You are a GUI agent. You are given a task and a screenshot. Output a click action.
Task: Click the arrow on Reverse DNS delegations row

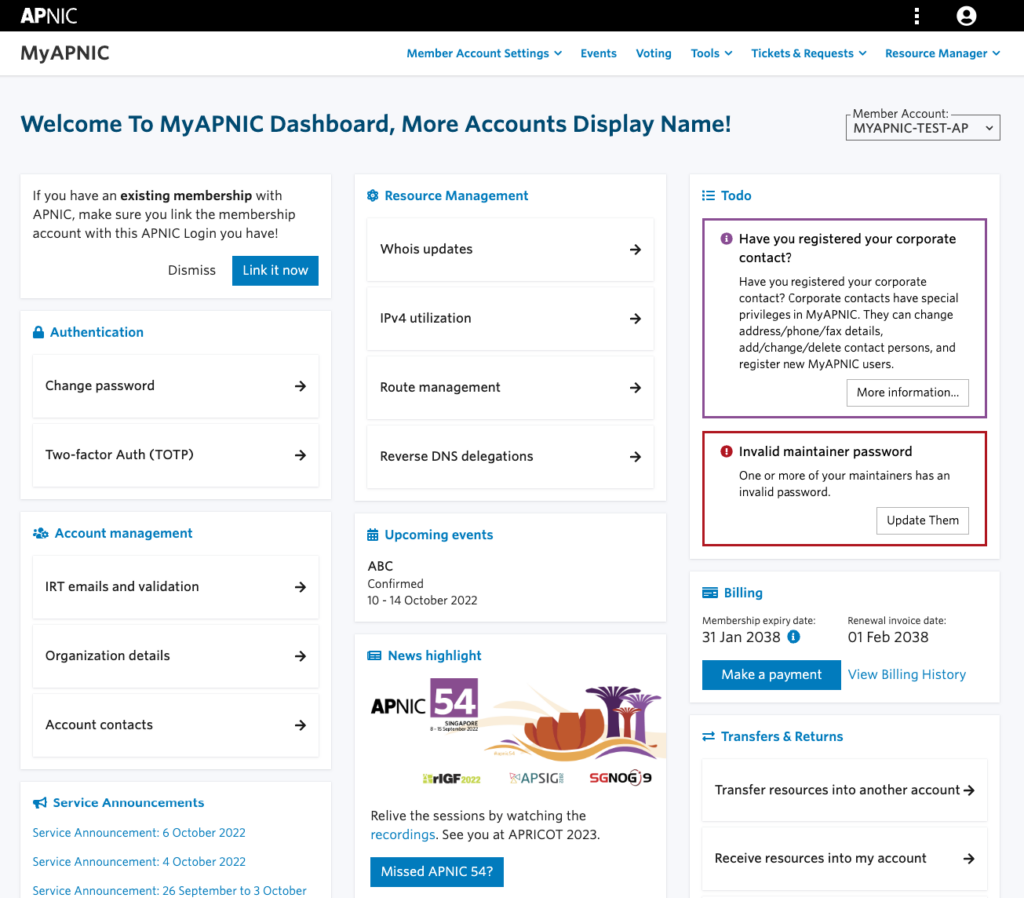click(635, 457)
